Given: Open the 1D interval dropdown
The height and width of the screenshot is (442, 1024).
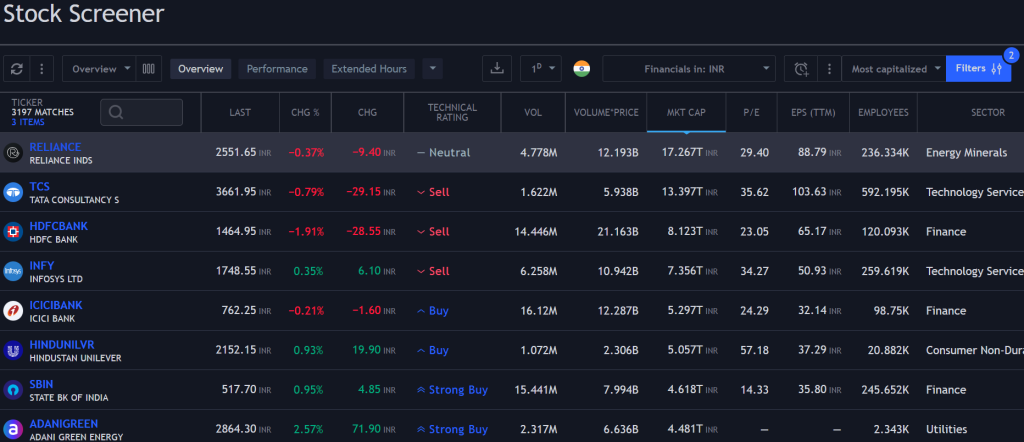Looking at the screenshot, I should point(541,69).
